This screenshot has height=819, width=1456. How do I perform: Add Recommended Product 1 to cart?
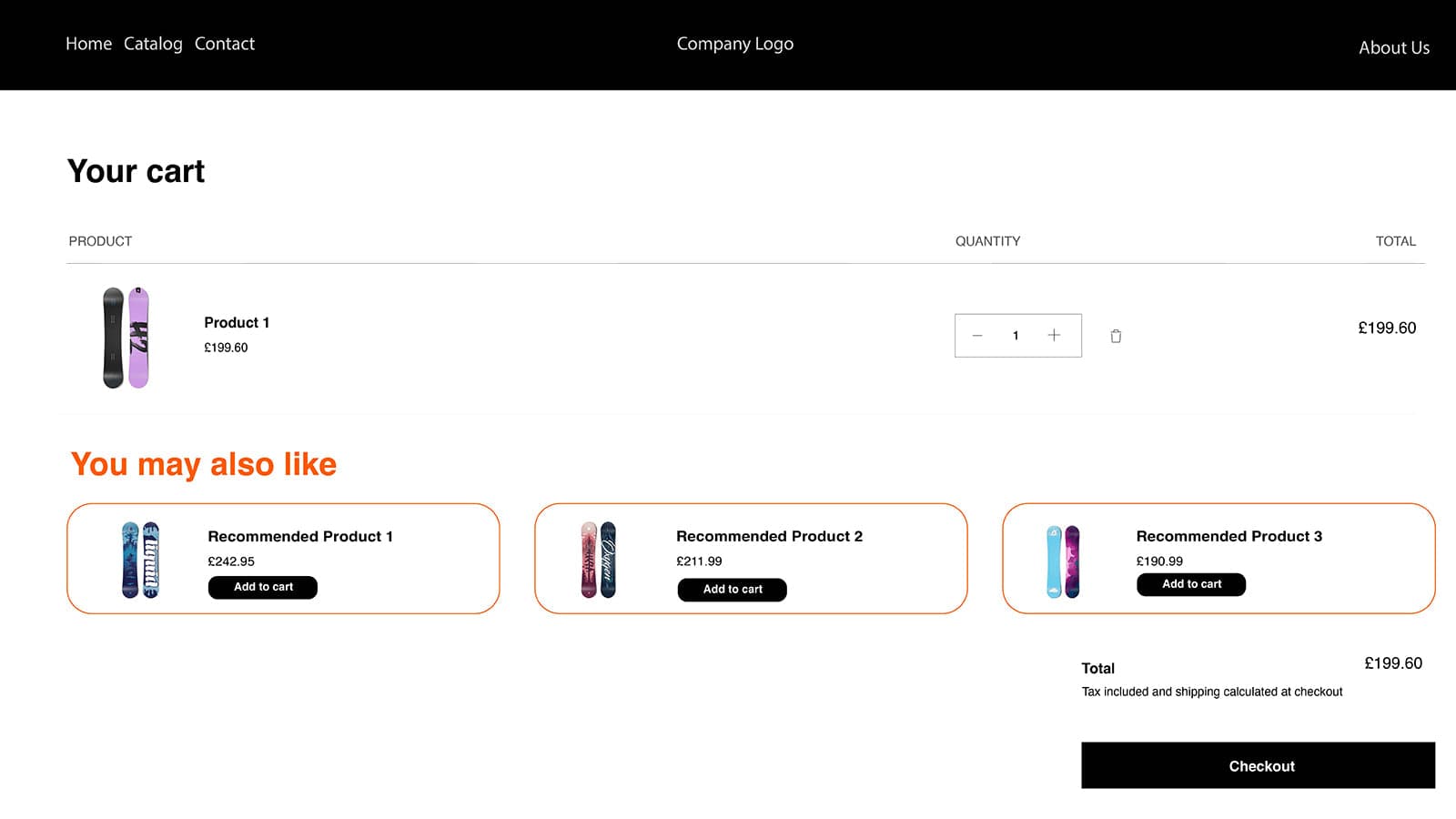pyautogui.click(x=263, y=587)
